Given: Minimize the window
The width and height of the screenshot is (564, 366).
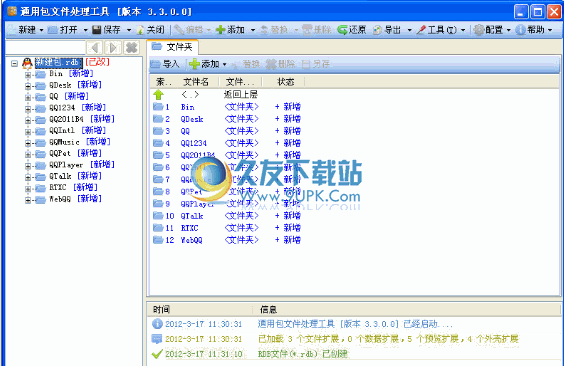Looking at the screenshot, I should point(521,12).
